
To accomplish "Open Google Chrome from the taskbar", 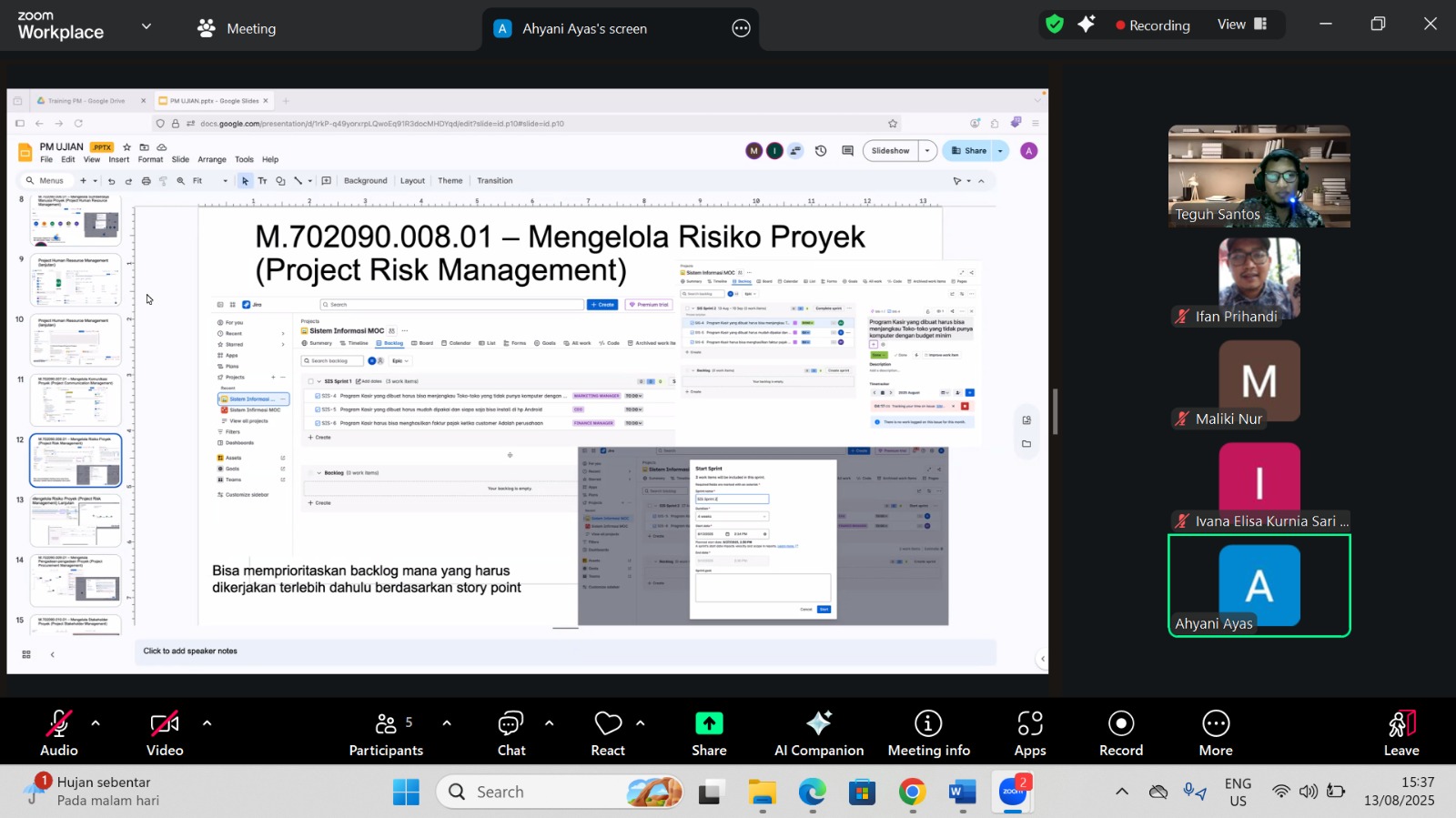I will click(x=913, y=792).
